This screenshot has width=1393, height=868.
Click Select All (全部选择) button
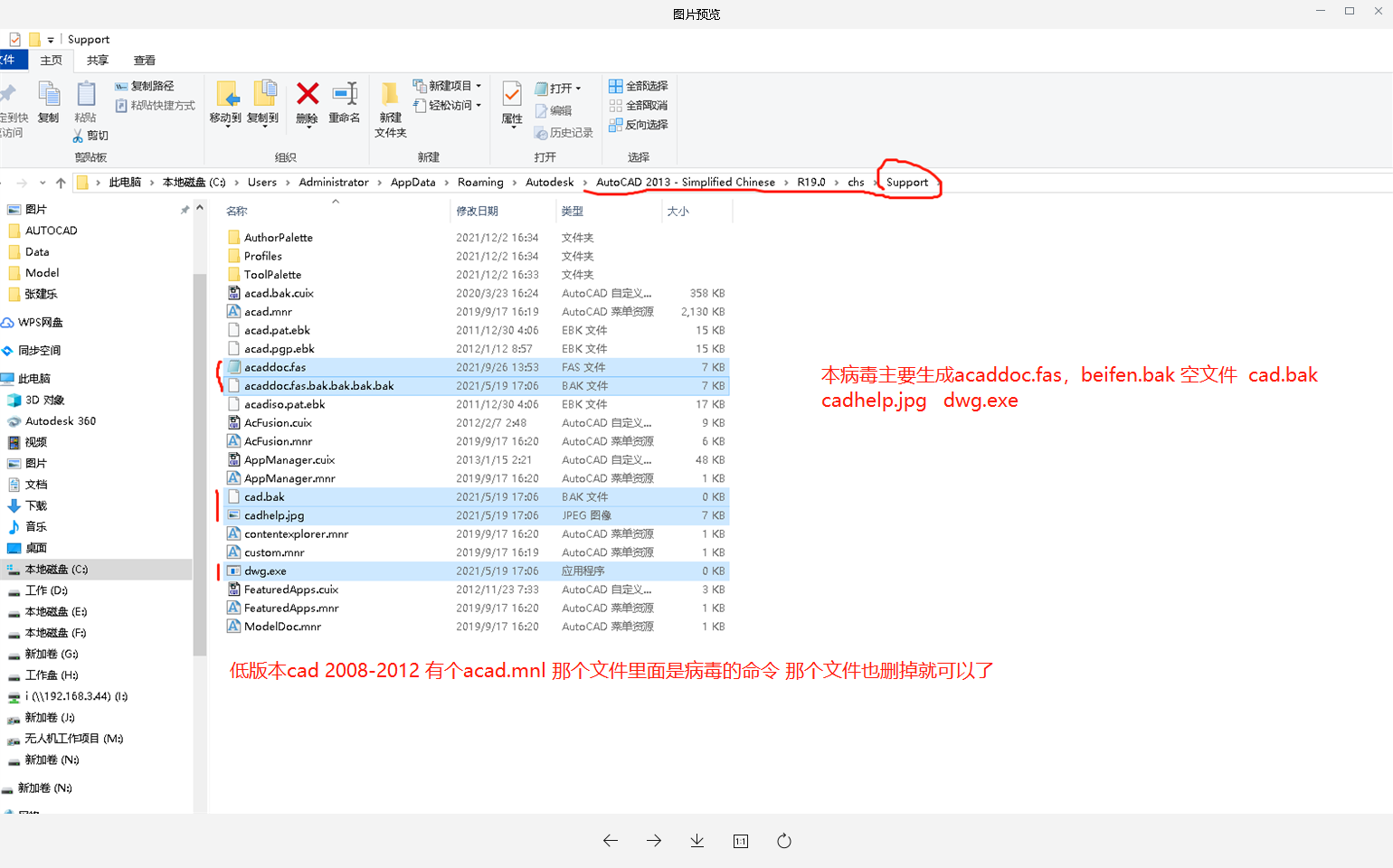(x=639, y=86)
